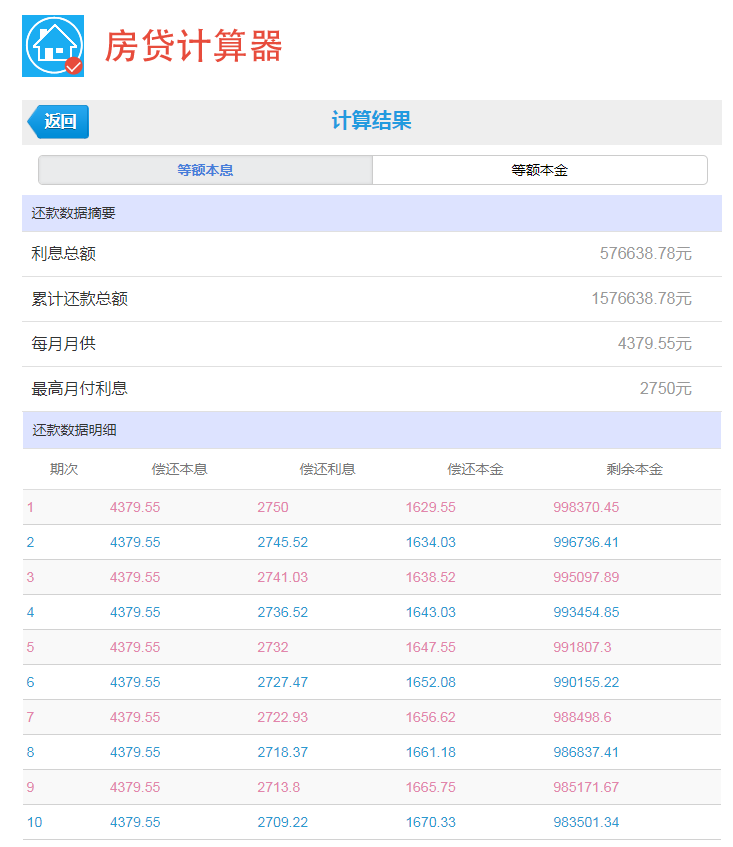Click interest value 2732 in period 5
This screenshot has height=847, width=733.
click(x=272, y=647)
